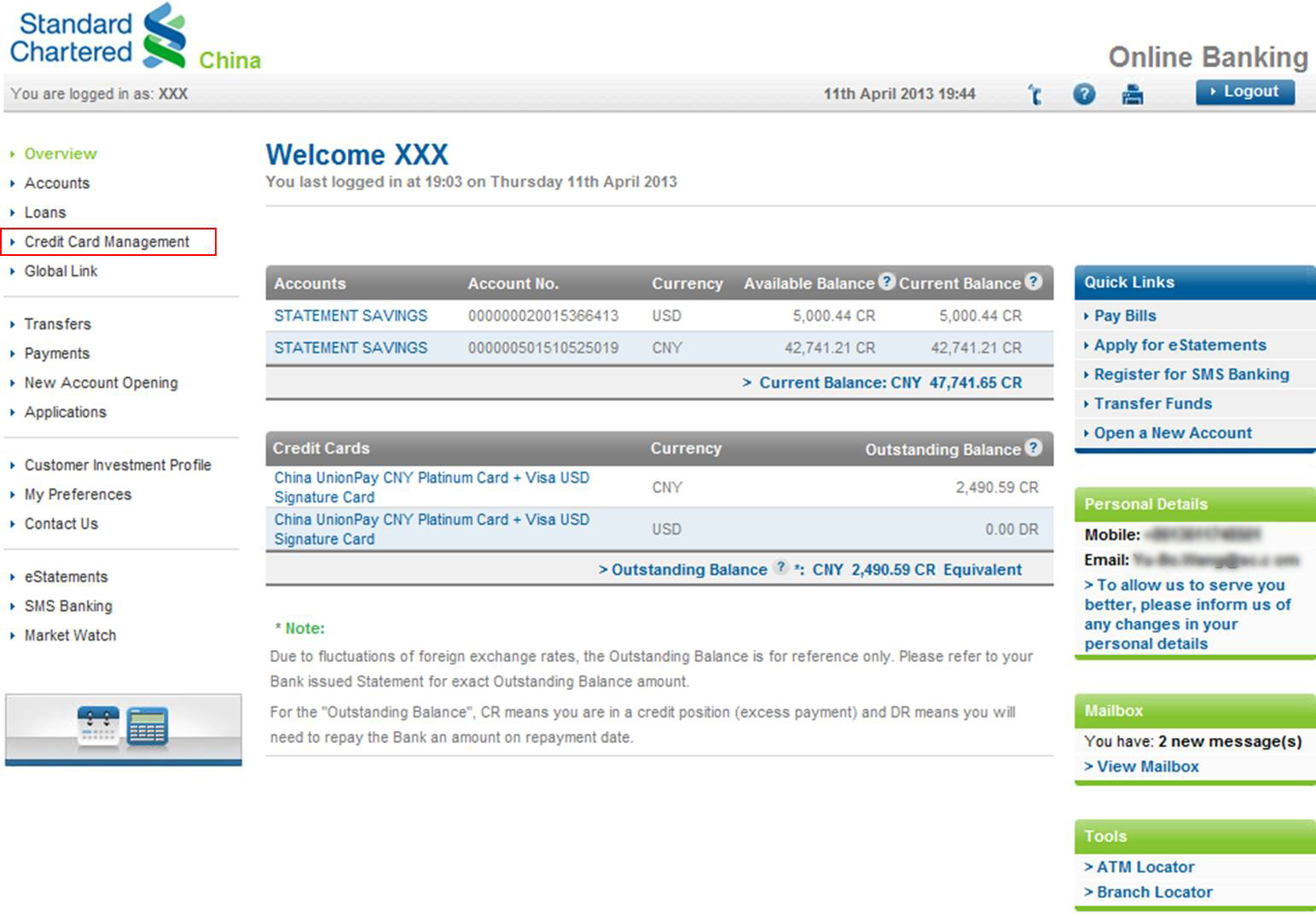Open Credit Card Management menu item
The width and height of the screenshot is (1316, 917).
(x=107, y=241)
